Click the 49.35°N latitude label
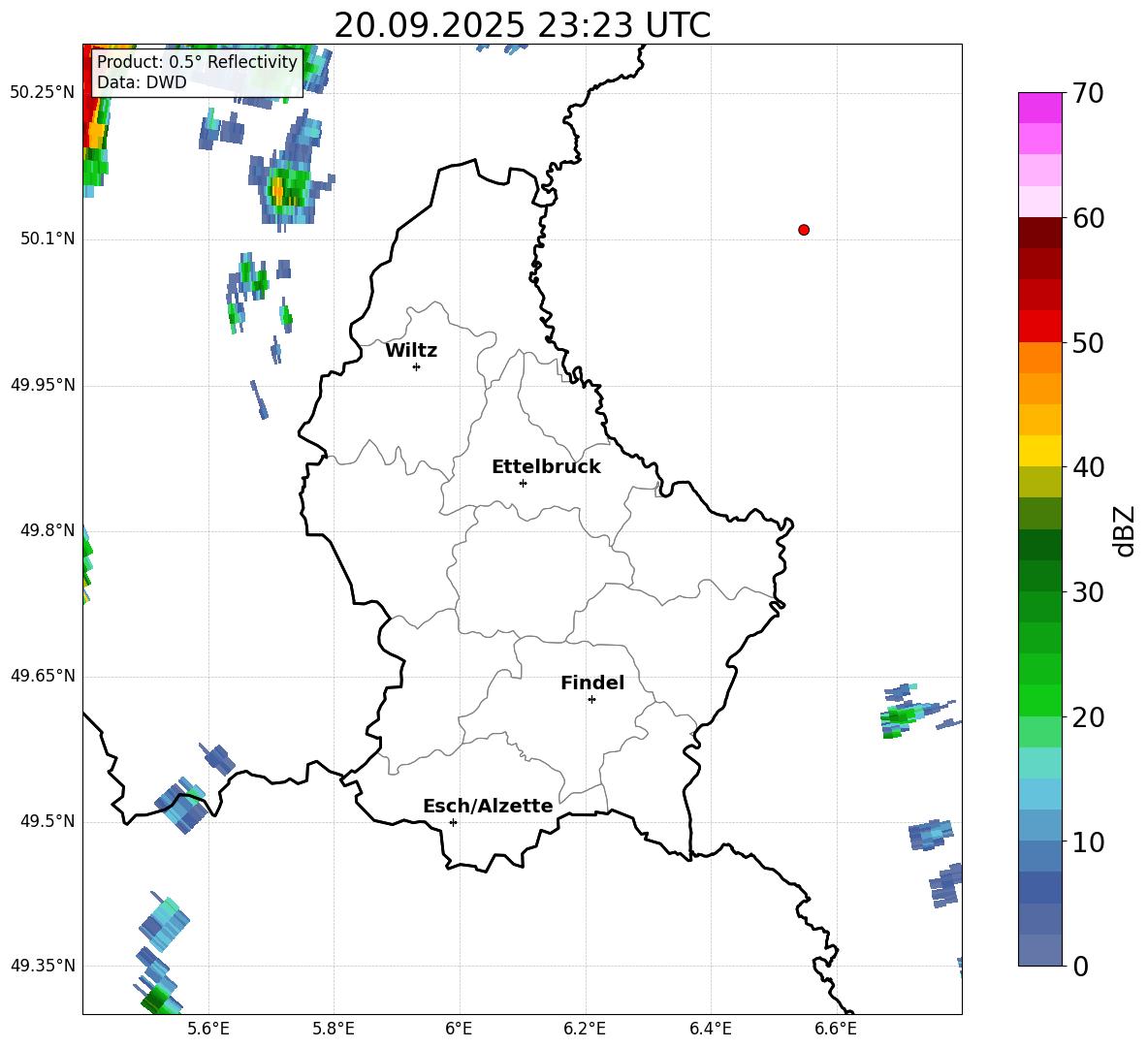 (x=43, y=966)
